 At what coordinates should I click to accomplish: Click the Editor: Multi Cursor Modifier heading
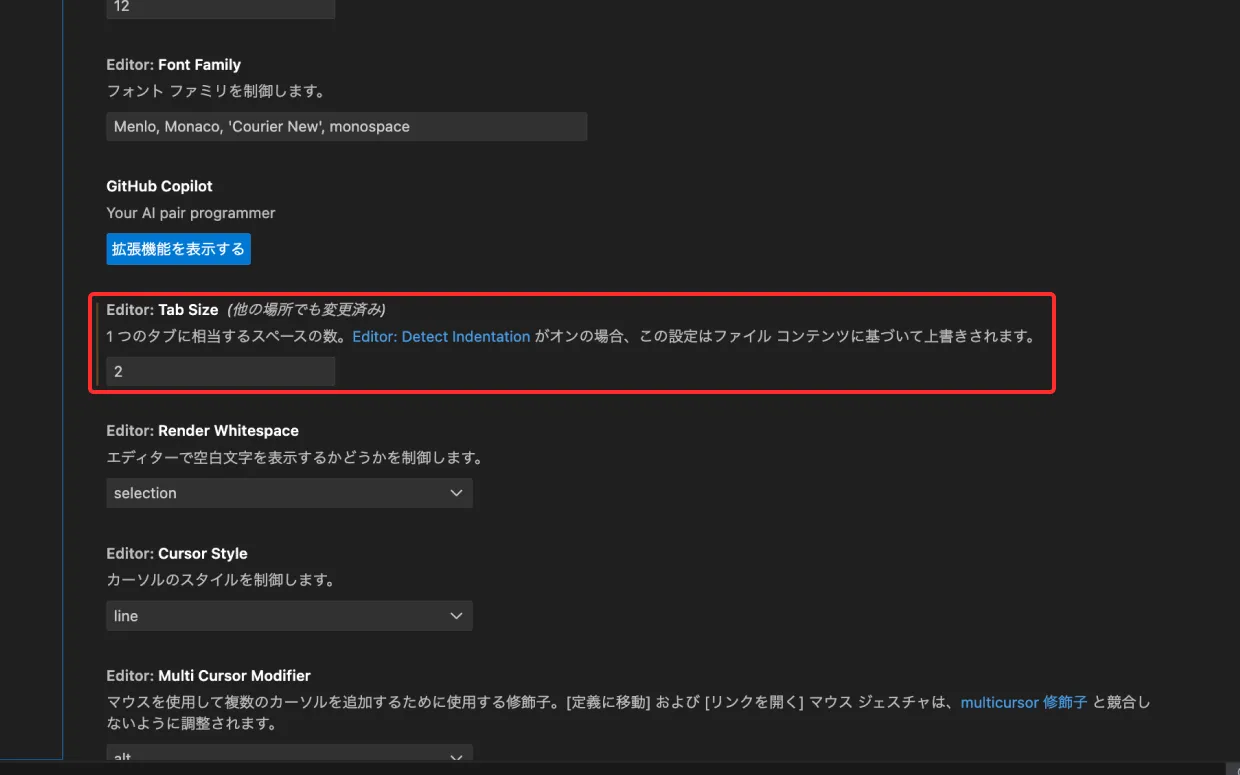208,676
